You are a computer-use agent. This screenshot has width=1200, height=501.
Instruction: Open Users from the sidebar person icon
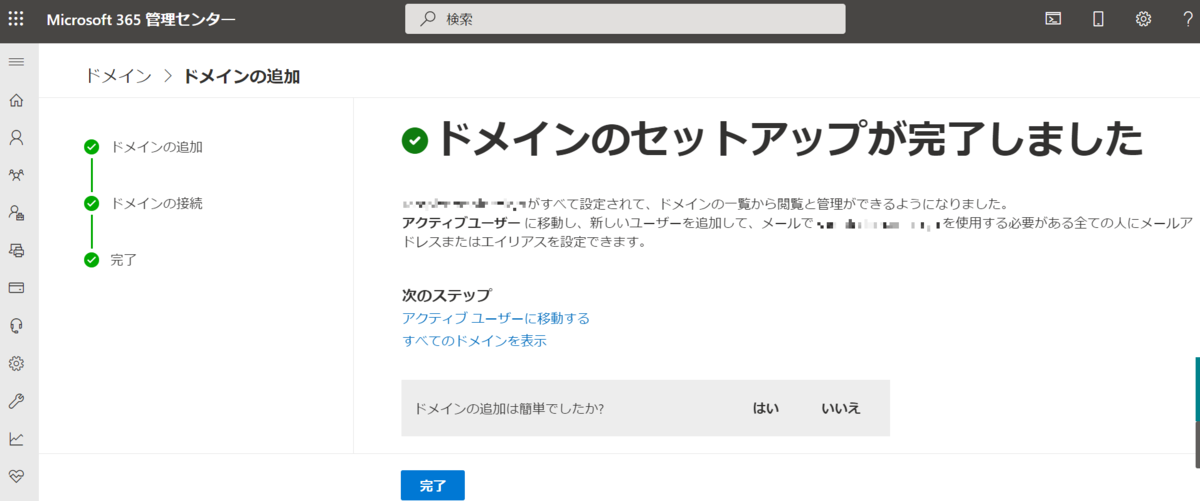(16, 137)
